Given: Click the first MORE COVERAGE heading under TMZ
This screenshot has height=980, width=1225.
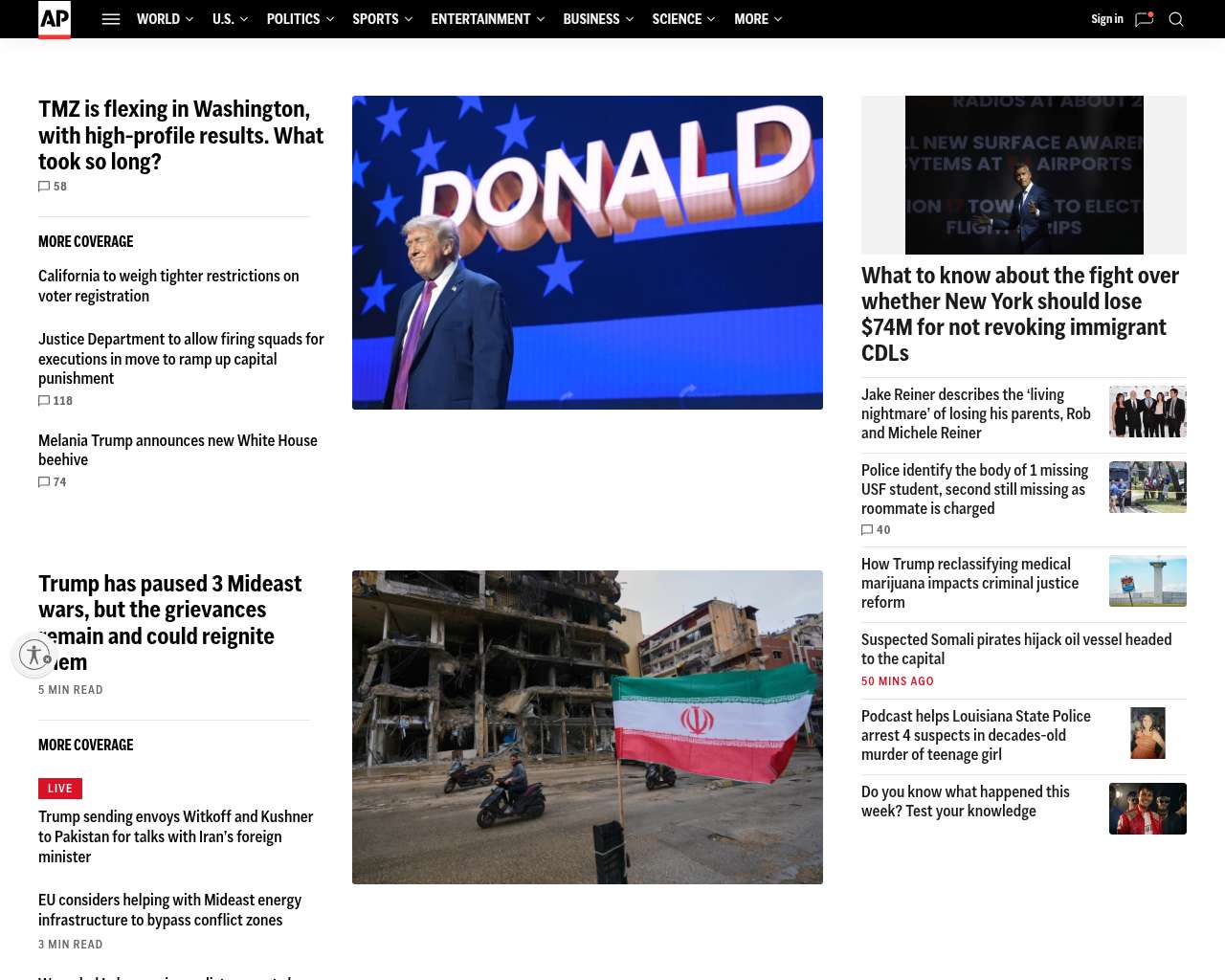Looking at the screenshot, I should [x=86, y=242].
